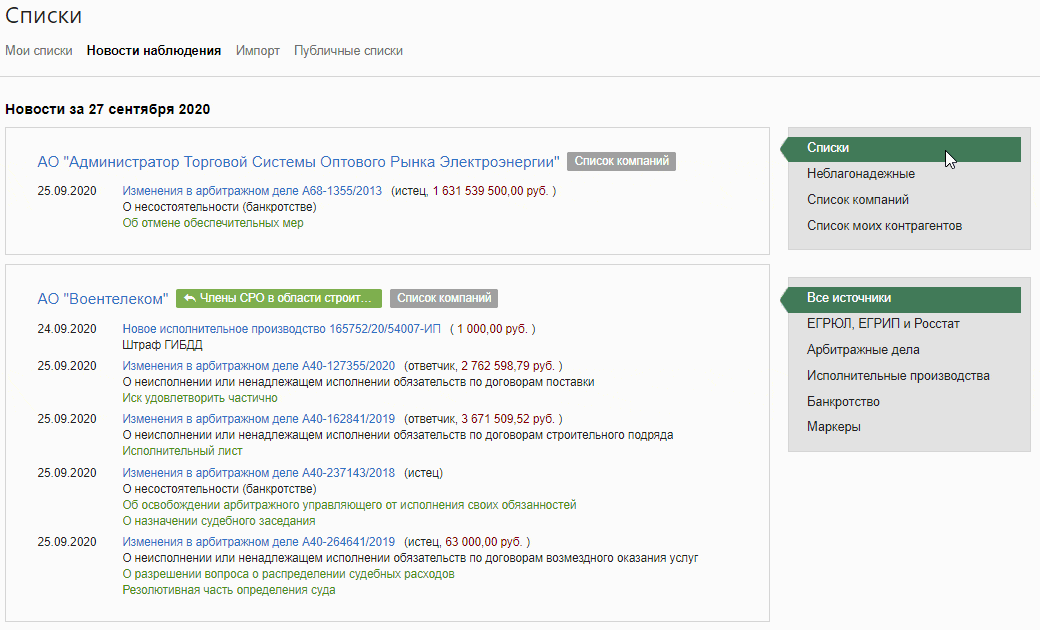Open the Мои списки tab
Viewport: 1040px width, 630px height.
tap(38, 51)
